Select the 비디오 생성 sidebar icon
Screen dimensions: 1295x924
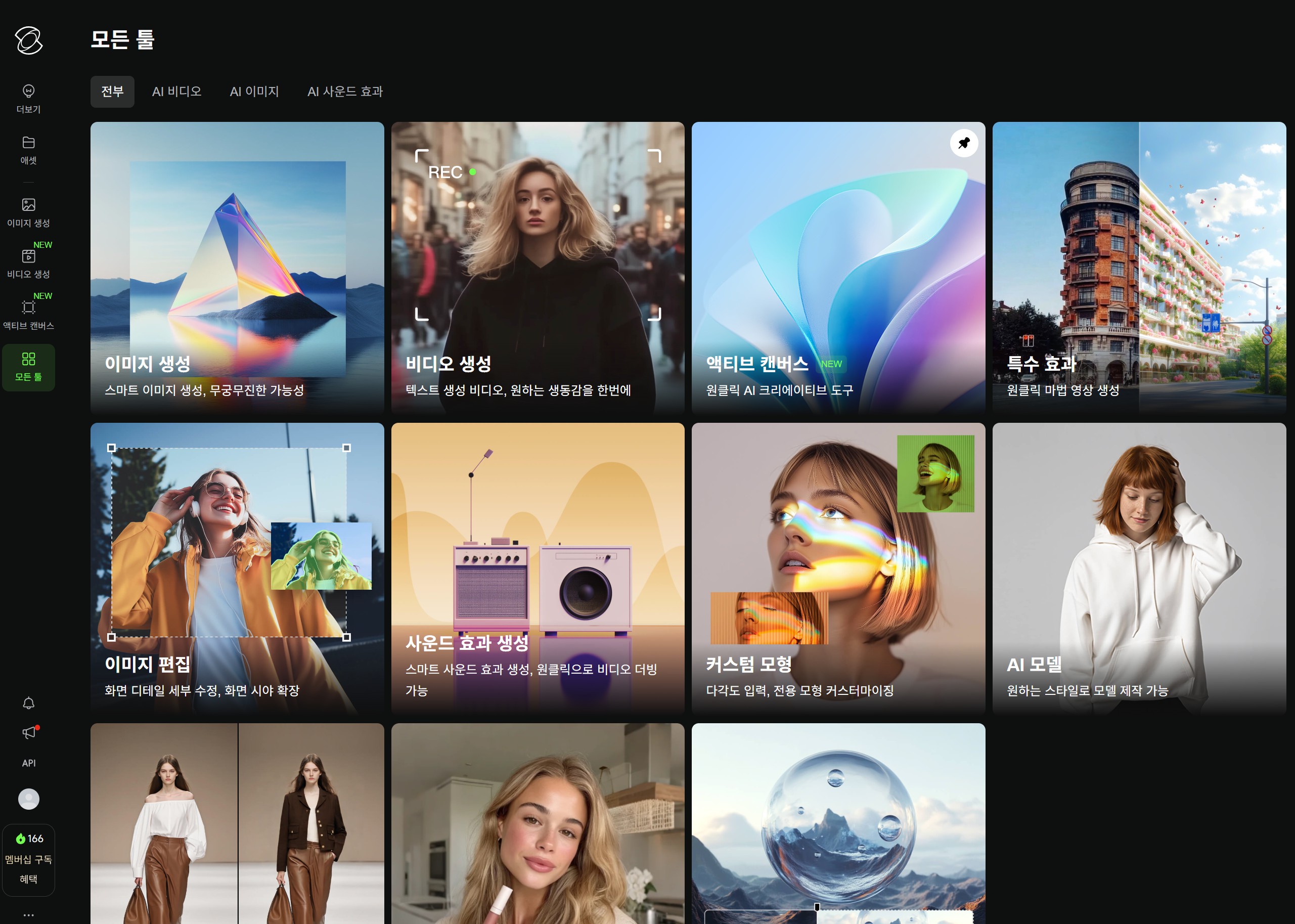pos(28,256)
